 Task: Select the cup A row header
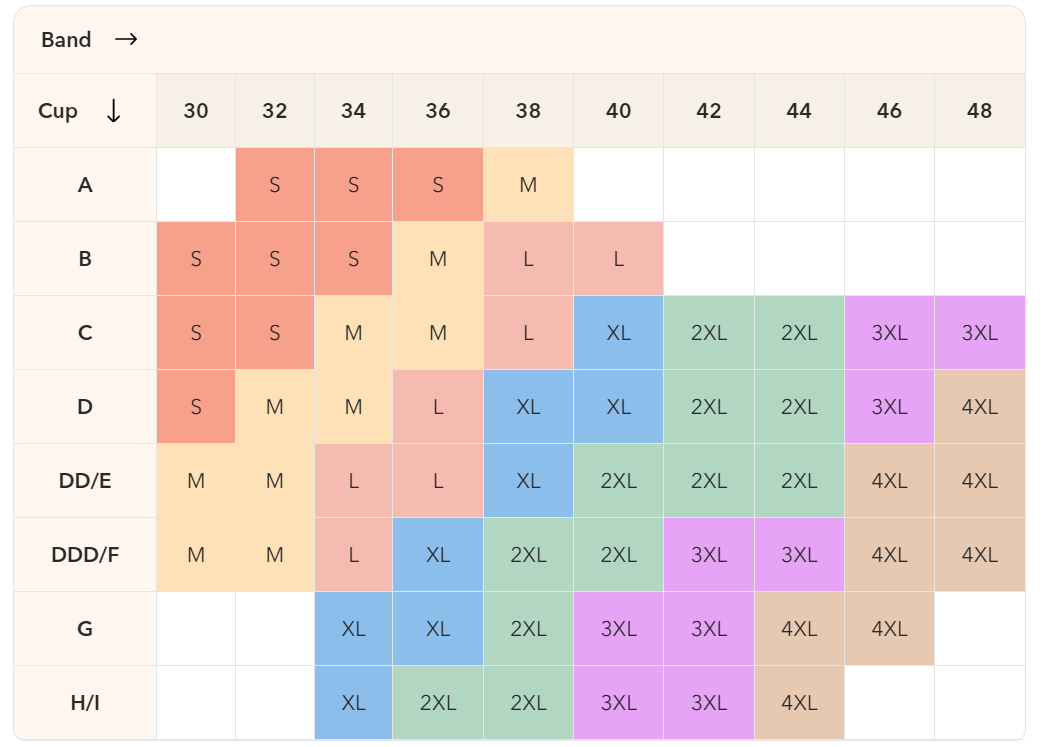[x=85, y=185]
